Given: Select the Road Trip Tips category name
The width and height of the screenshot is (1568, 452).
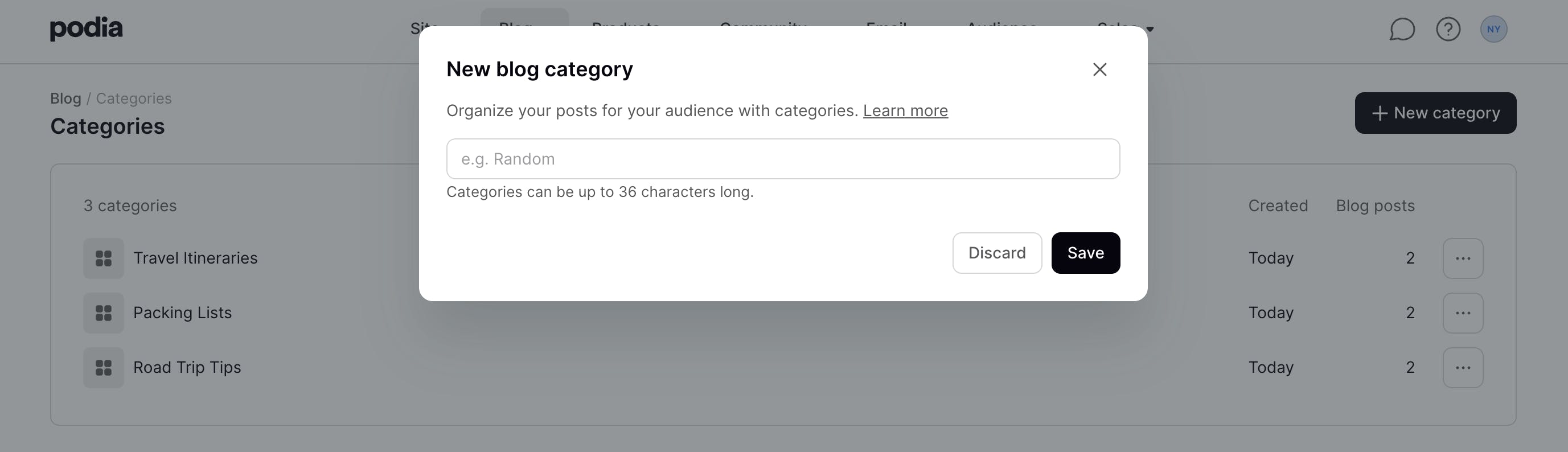Looking at the screenshot, I should pos(187,368).
